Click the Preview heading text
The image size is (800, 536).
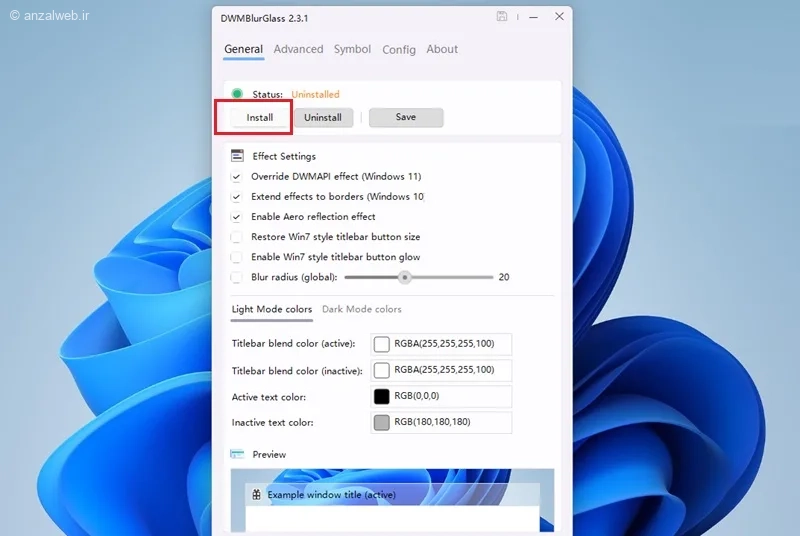pyautogui.click(x=269, y=454)
